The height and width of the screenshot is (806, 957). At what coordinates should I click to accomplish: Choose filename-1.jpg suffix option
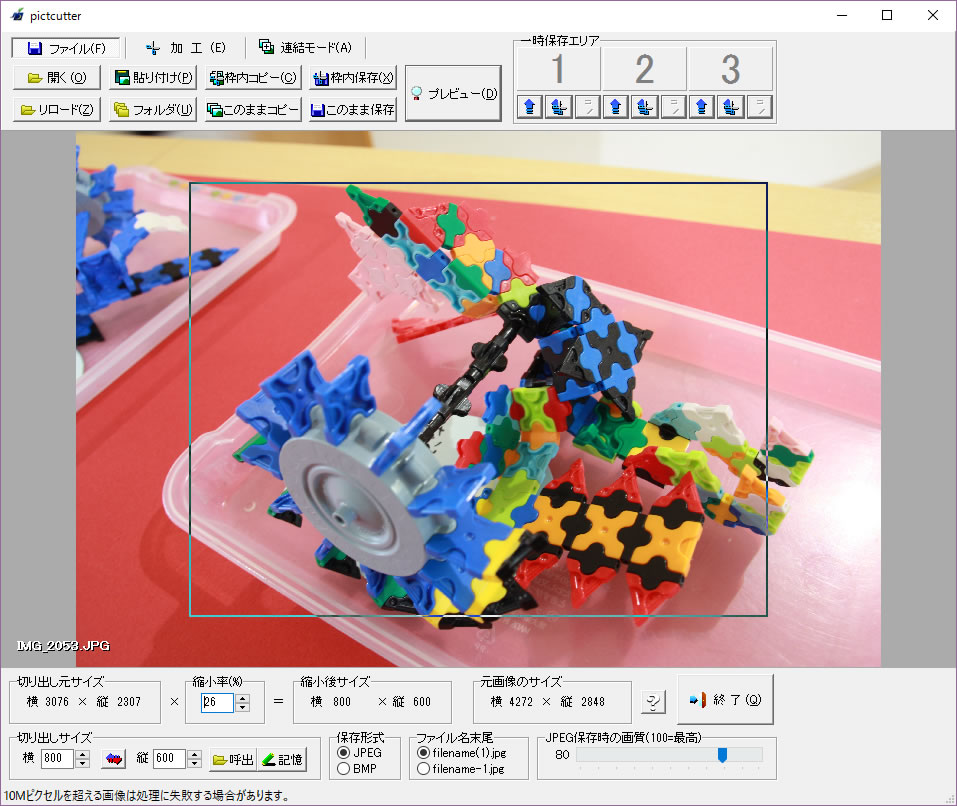tap(461, 769)
